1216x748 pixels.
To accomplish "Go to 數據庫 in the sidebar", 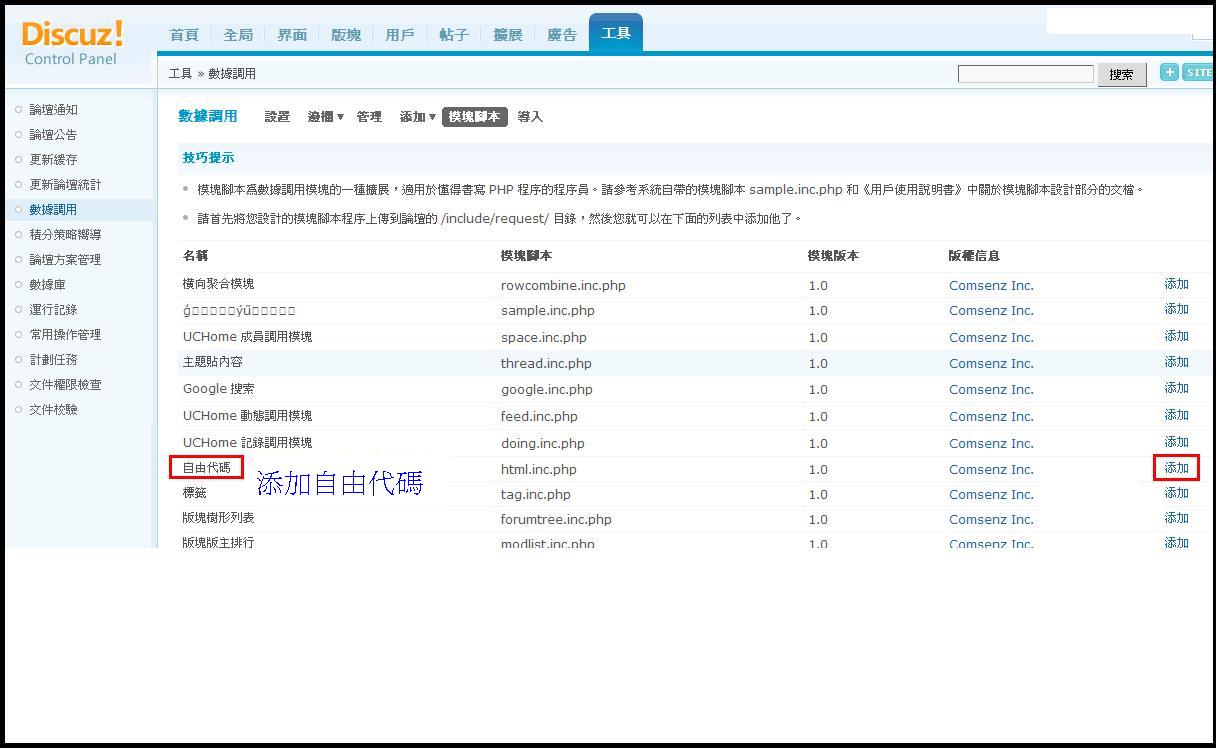I will tap(47, 285).
